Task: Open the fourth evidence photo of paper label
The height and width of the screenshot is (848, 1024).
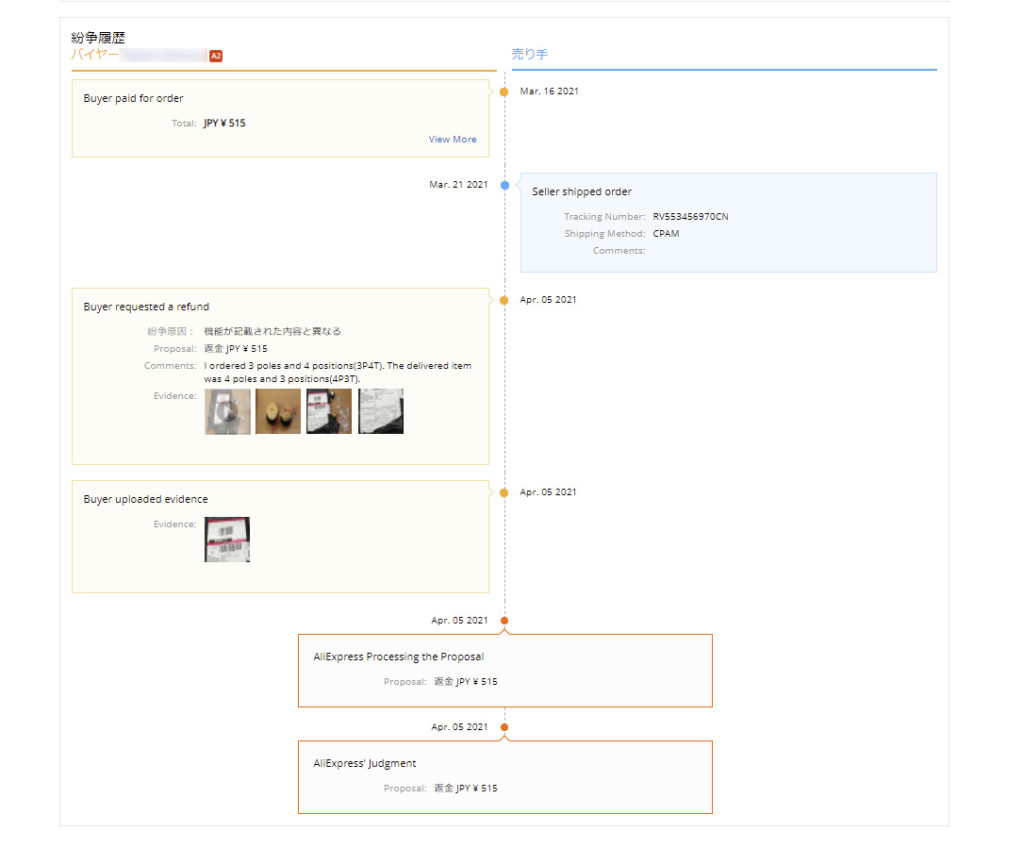Action: pos(381,411)
